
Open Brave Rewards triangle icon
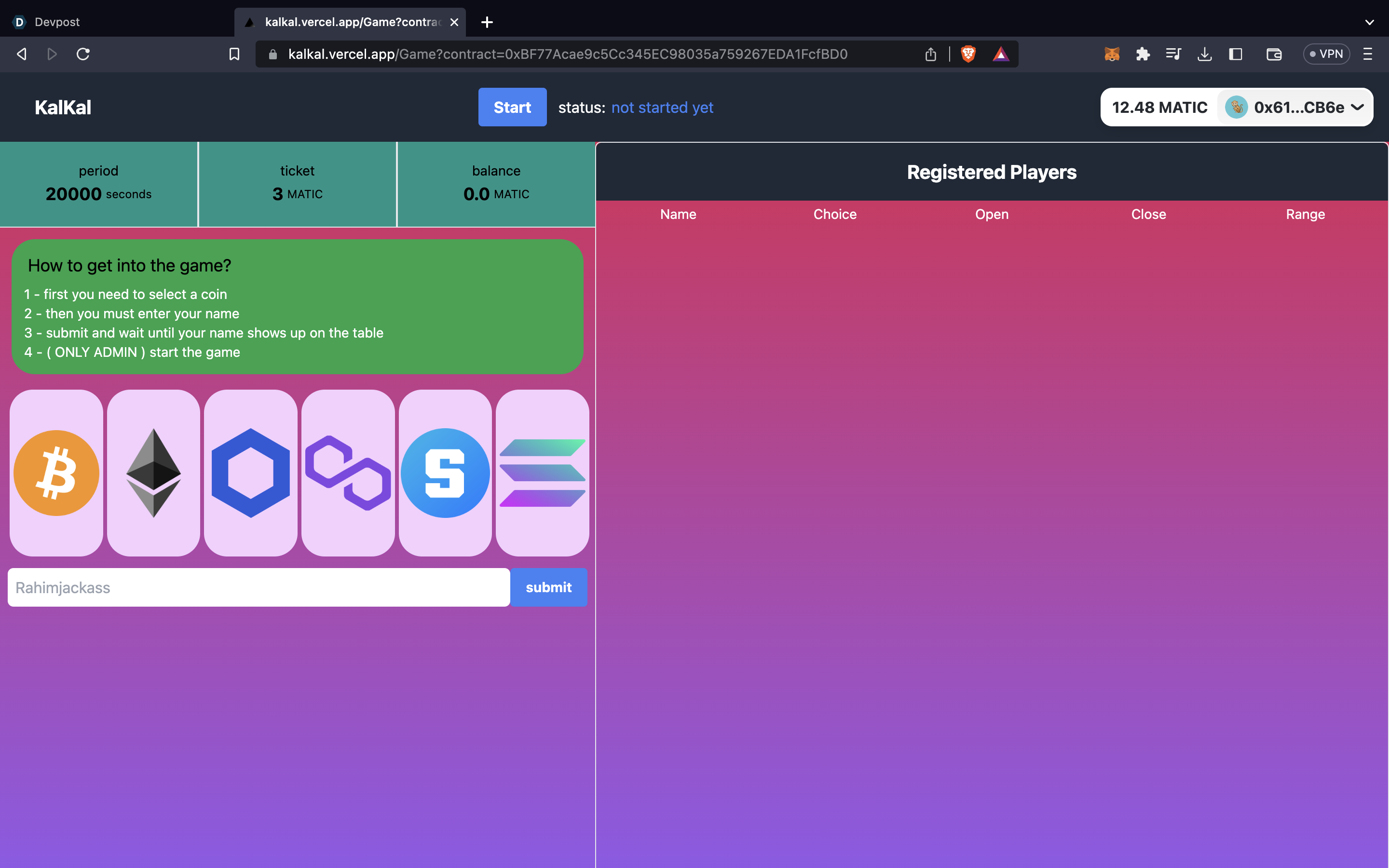pos(1000,54)
